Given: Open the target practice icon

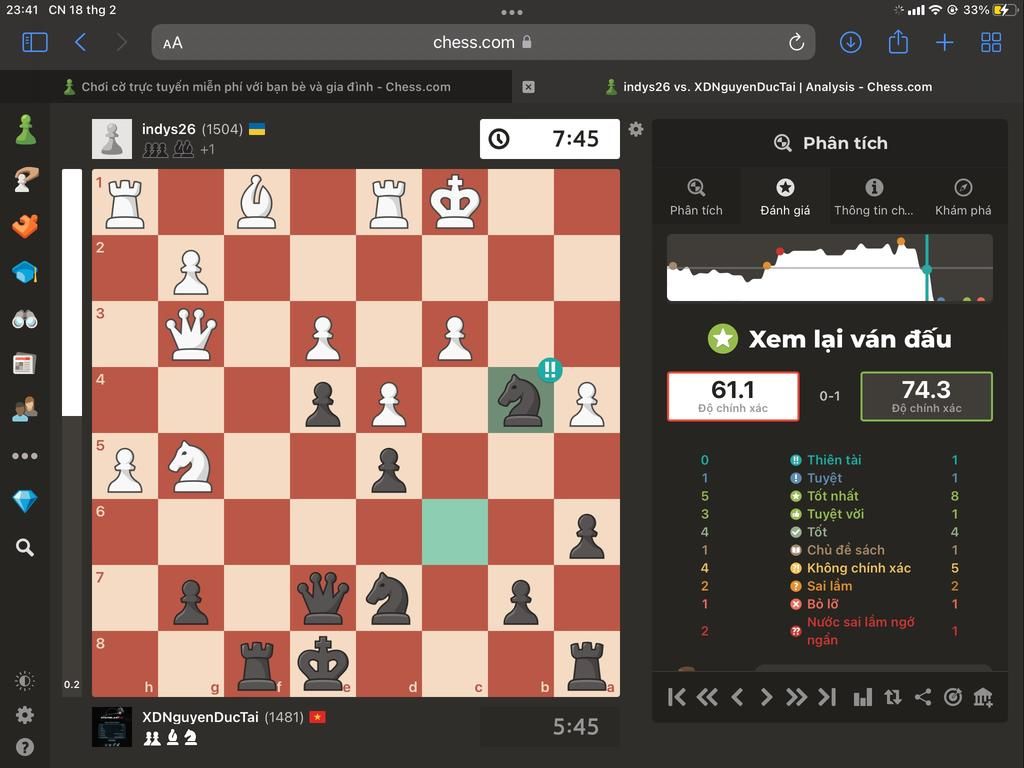Looking at the screenshot, I should 953,697.
